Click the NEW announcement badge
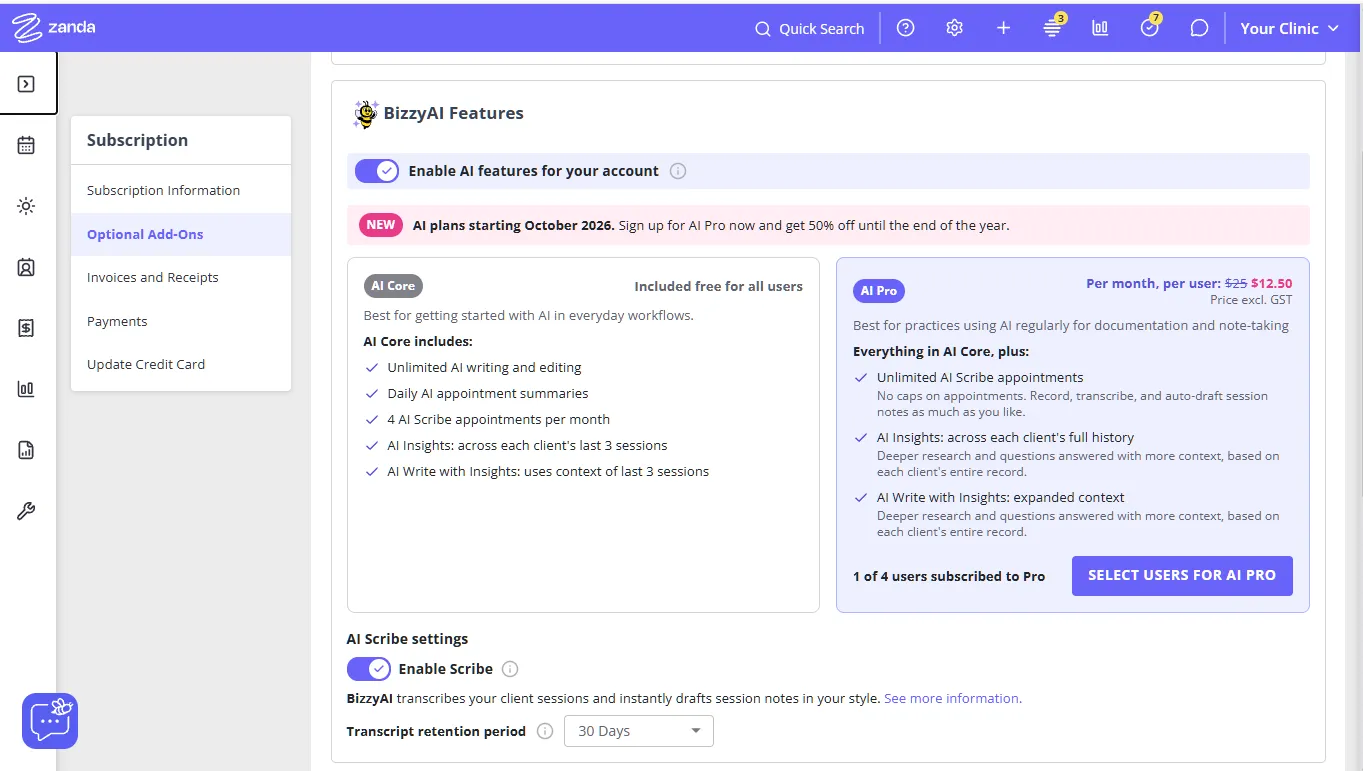 coord(381,225)
